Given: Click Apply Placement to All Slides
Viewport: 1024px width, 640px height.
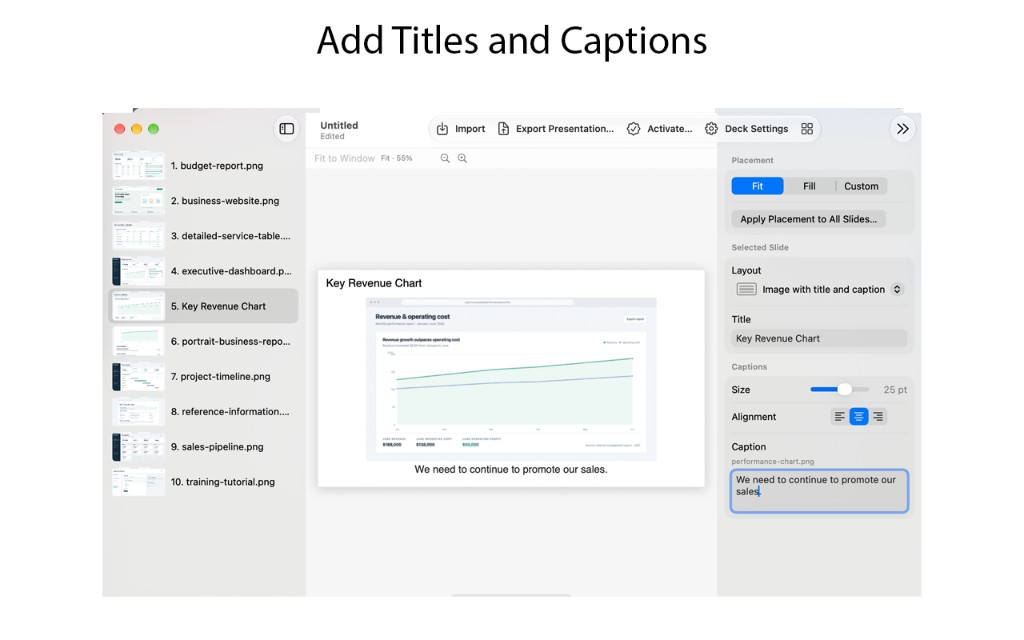Looking at the screenshot, I should (x=808, y=219).
